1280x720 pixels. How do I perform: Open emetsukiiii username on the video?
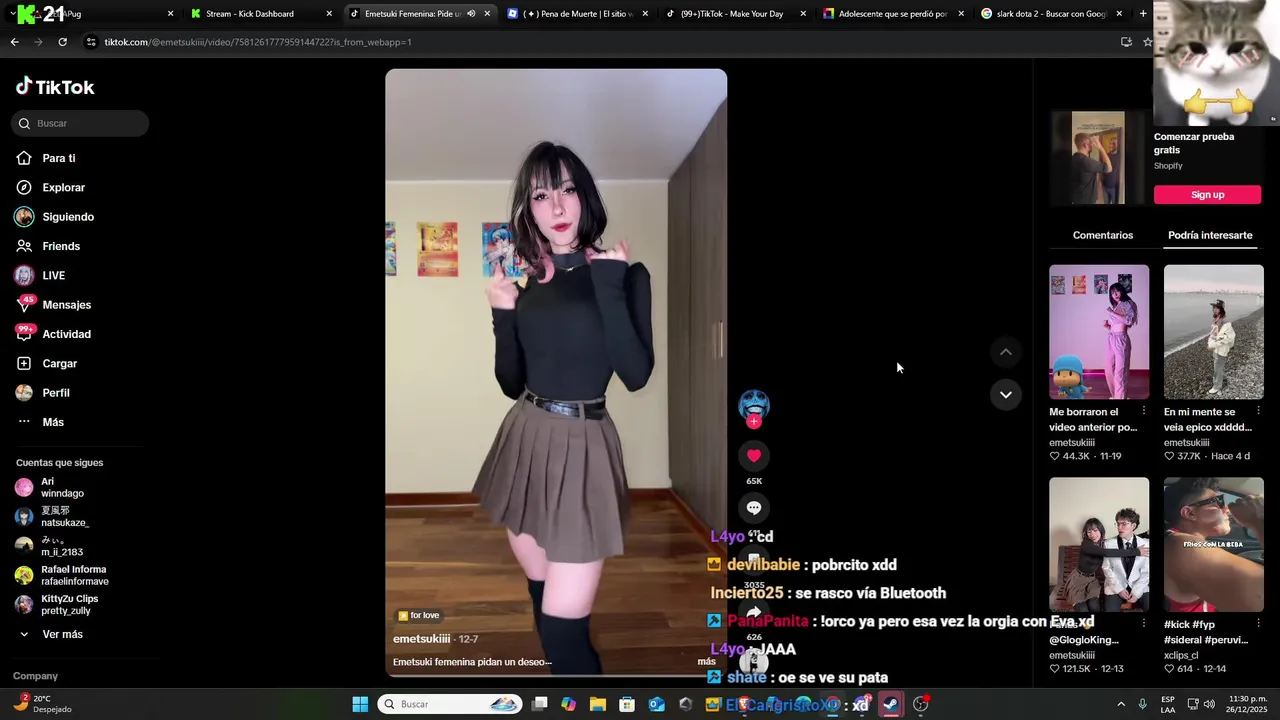[421, 639]
